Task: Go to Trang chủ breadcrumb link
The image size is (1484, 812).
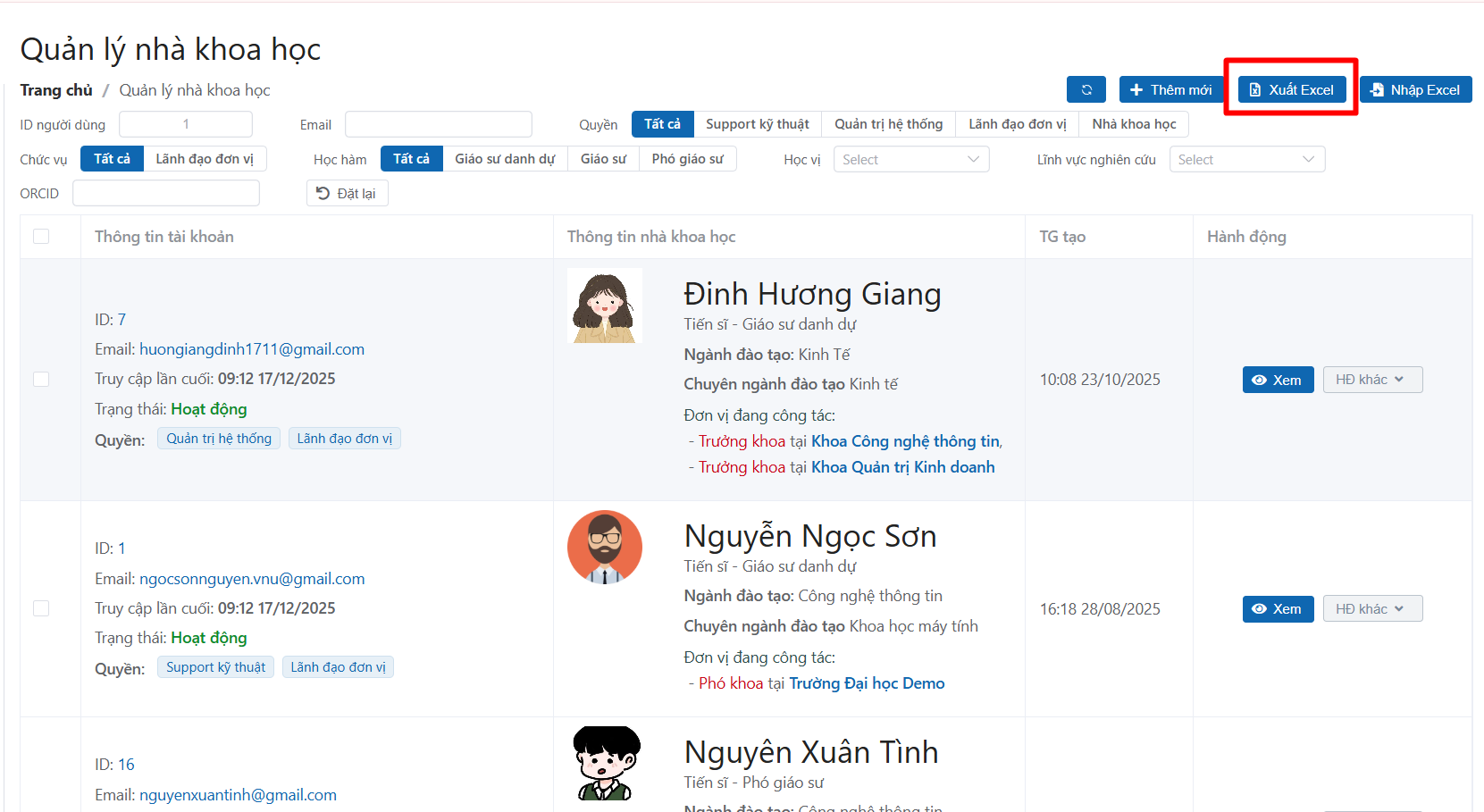Action: [x=56, y=90]
